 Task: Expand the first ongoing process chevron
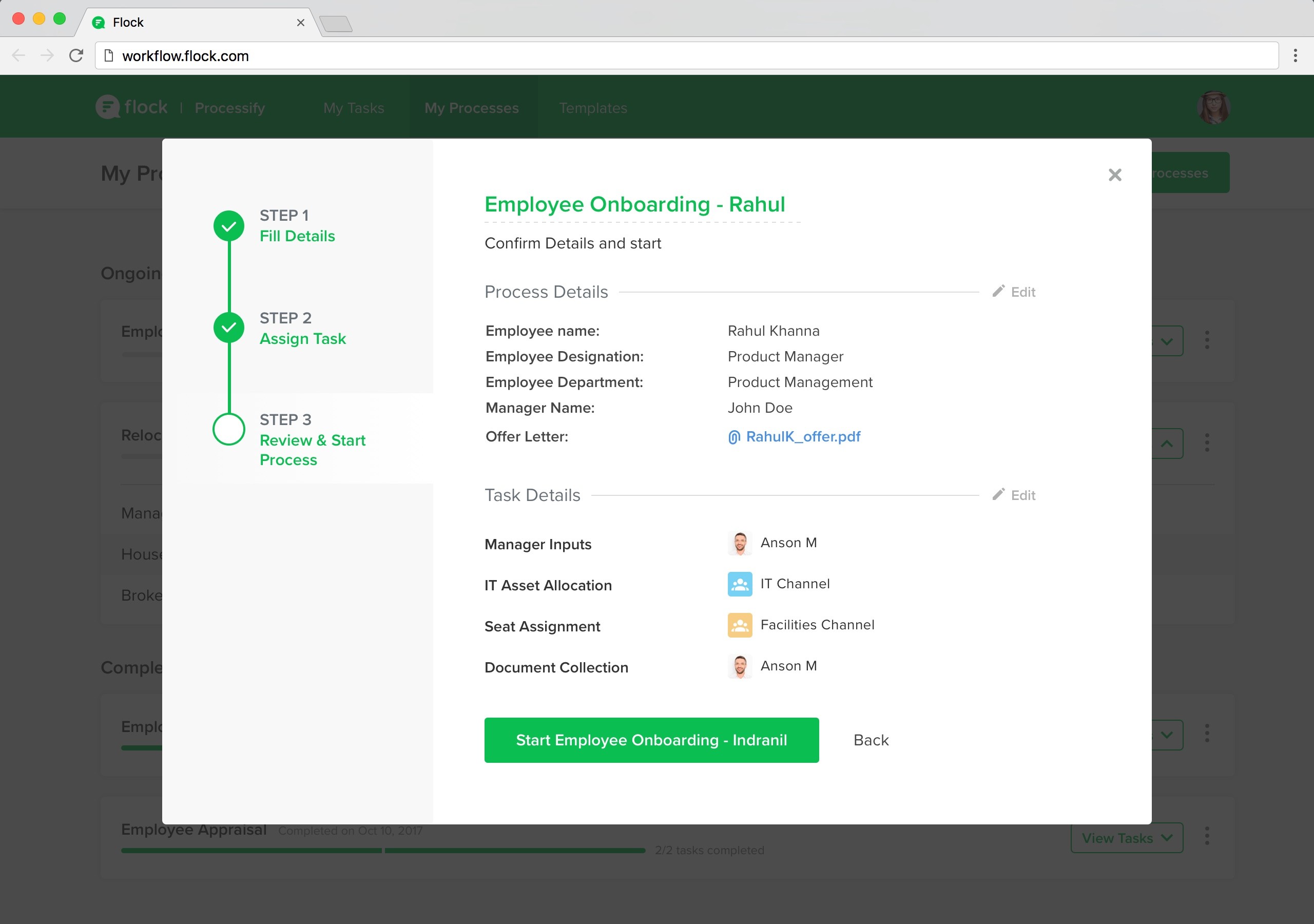click(x=1167, y=342)
